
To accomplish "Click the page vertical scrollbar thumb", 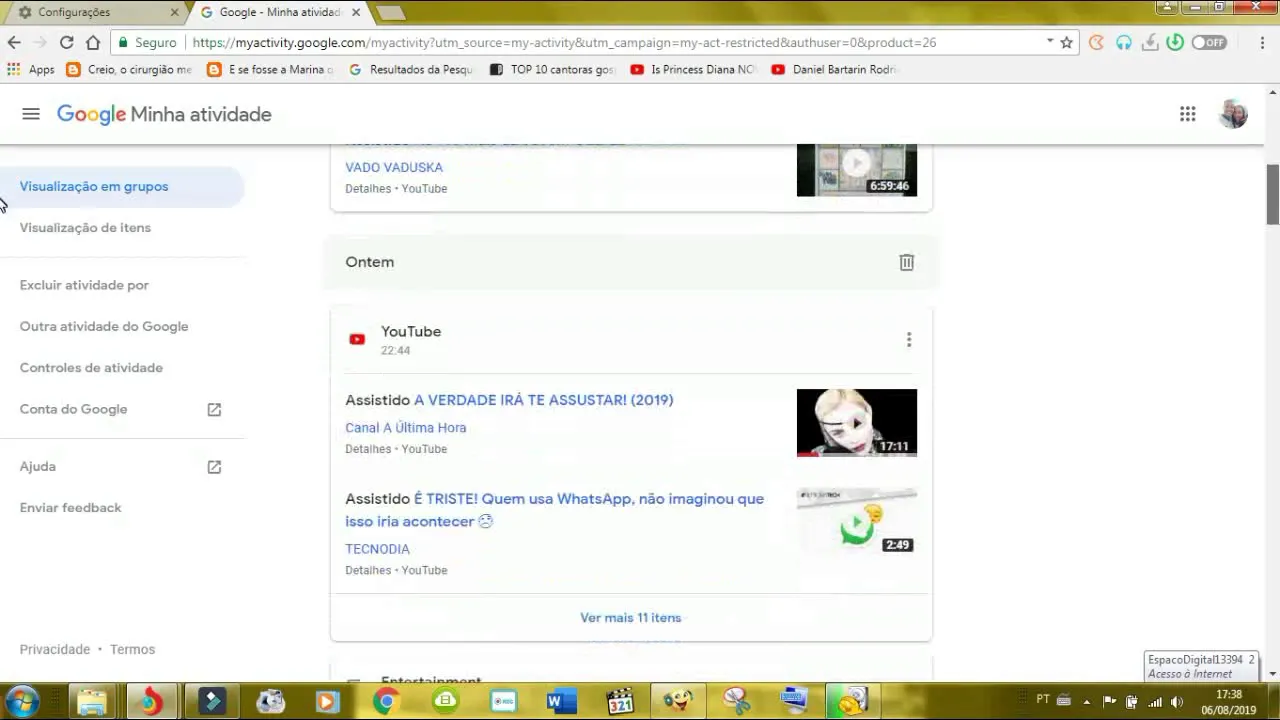I will (1272, 194).
